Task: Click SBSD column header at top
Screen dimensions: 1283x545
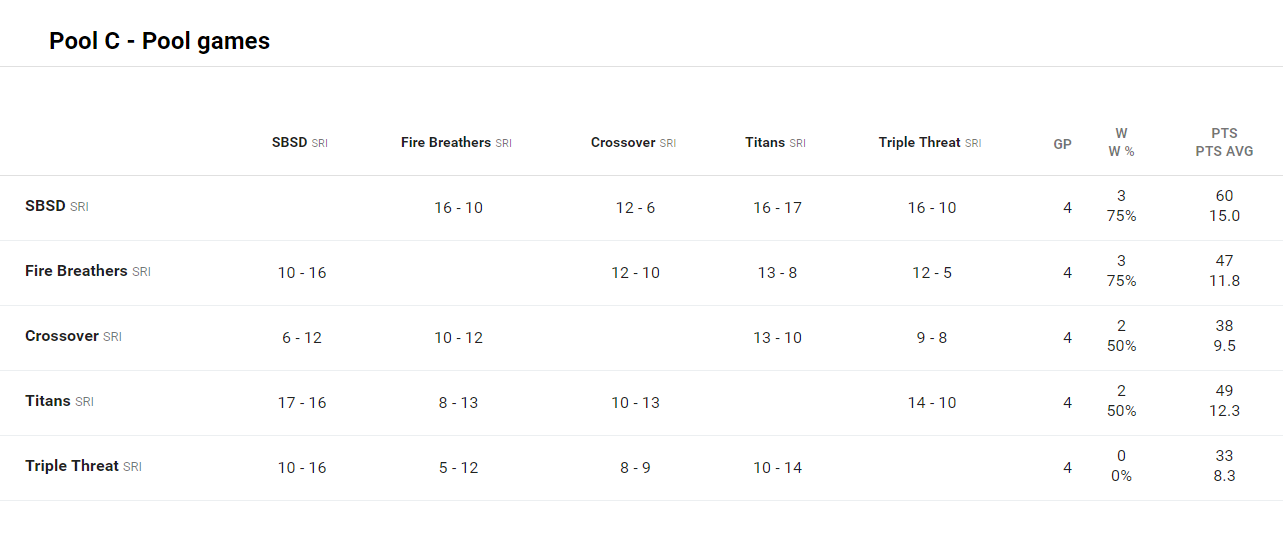Action: 289,143
